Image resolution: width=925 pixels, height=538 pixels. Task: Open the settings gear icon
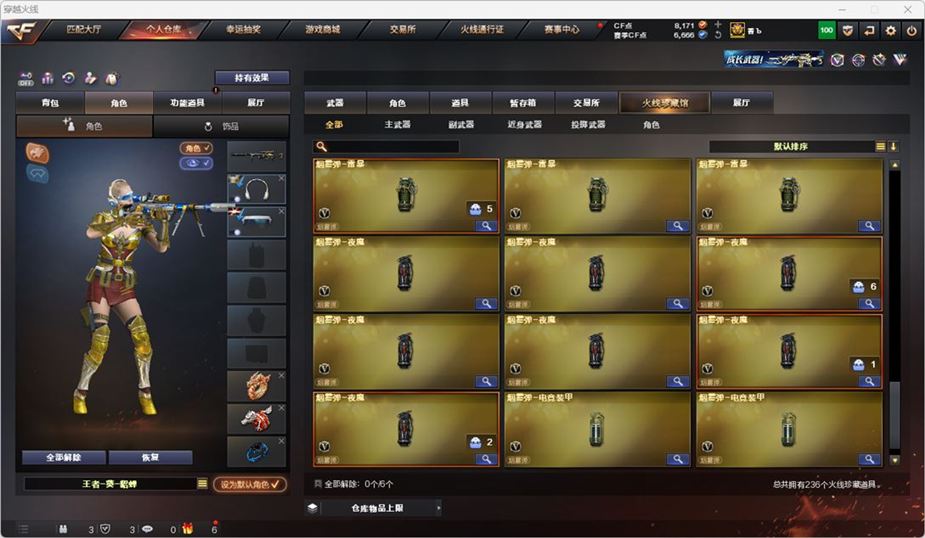pyautogui.click(x=890, y=31)
